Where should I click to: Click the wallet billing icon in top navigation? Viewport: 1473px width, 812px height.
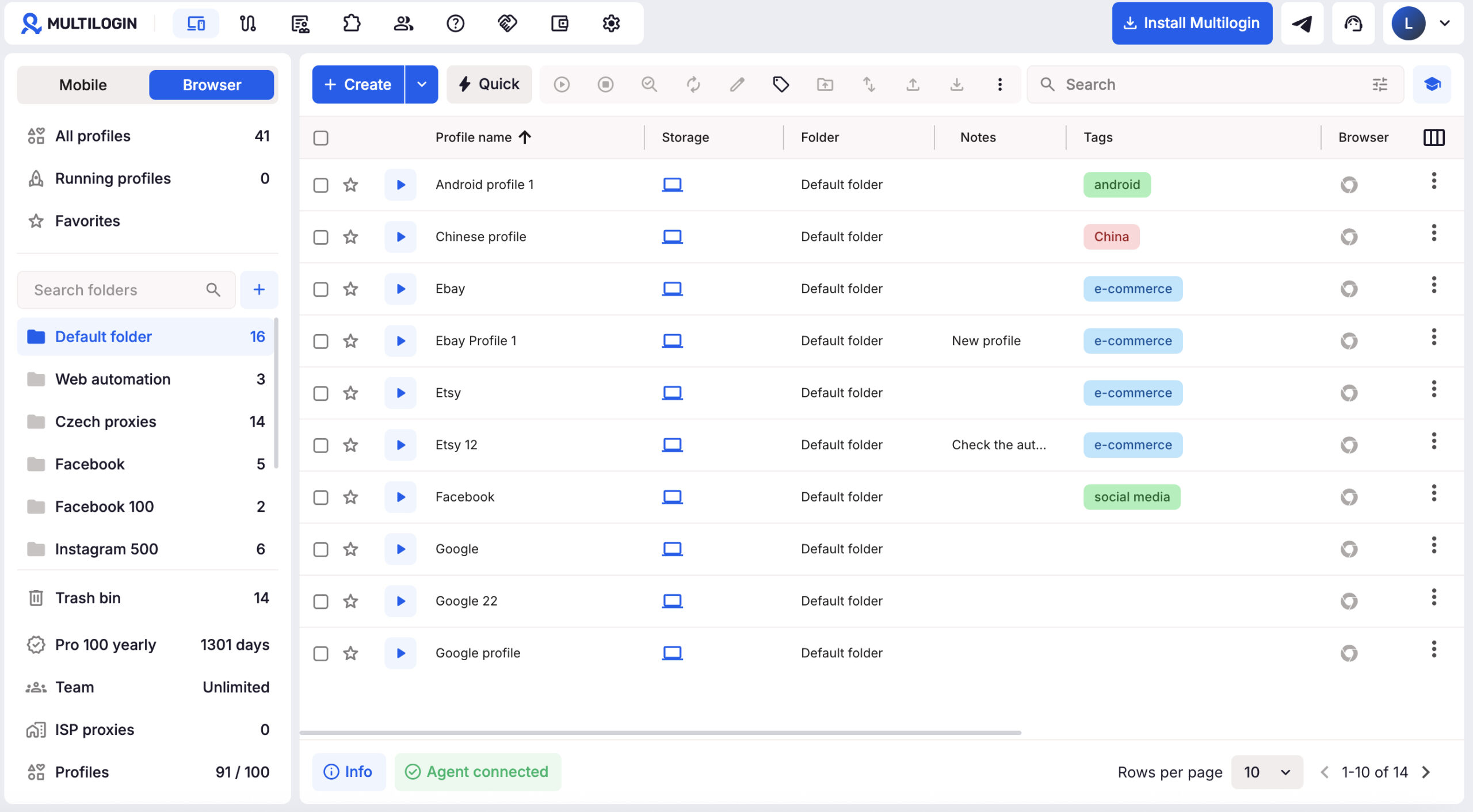tap(559, 24)
